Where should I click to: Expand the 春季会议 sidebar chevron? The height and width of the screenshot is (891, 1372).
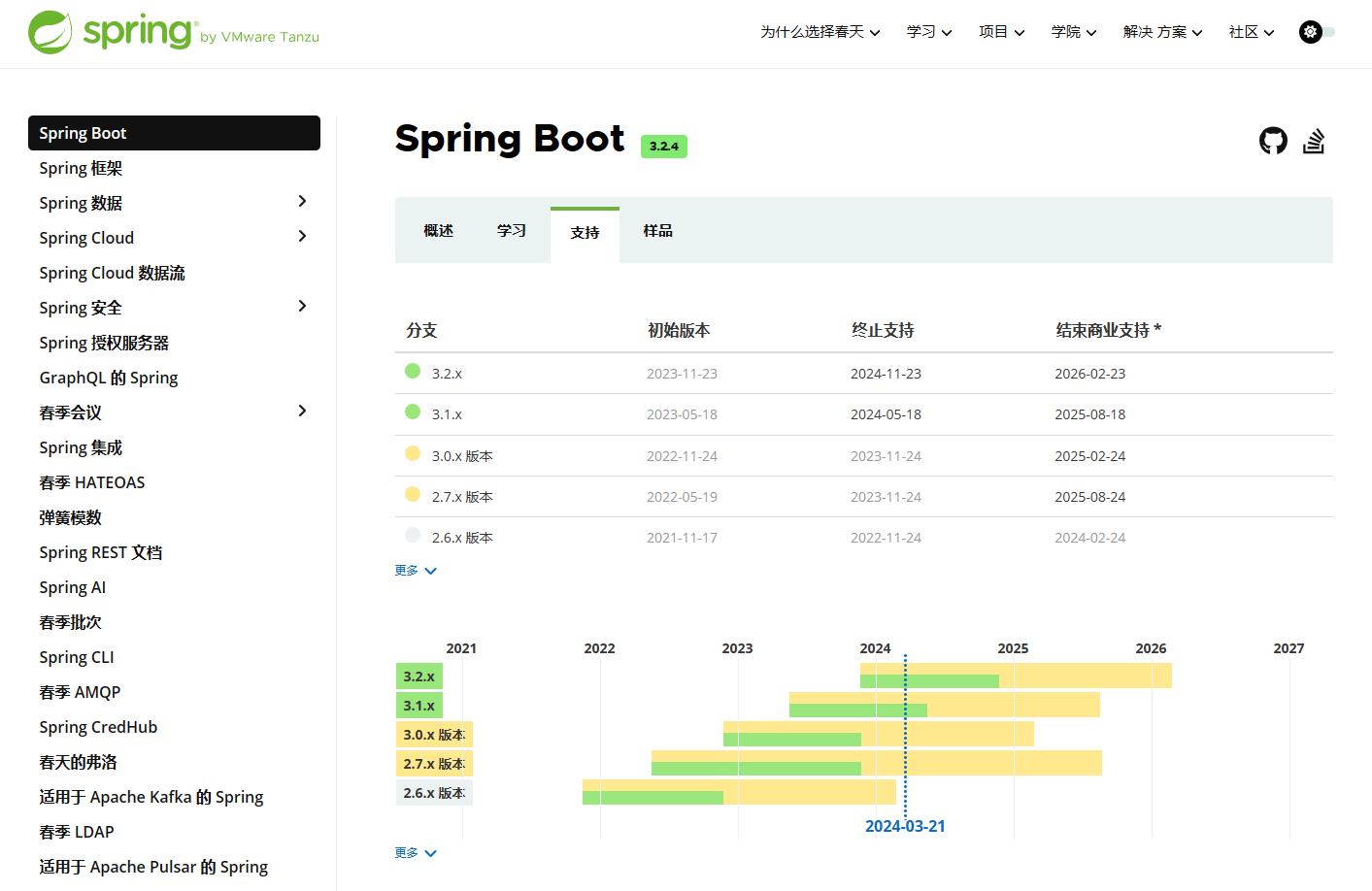click(x=302, y=411)
